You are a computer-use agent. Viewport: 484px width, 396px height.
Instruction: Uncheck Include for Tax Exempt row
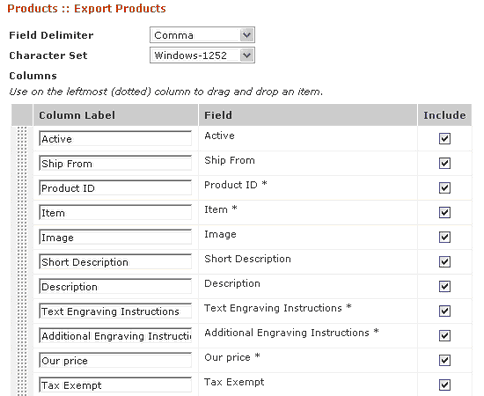445,385
